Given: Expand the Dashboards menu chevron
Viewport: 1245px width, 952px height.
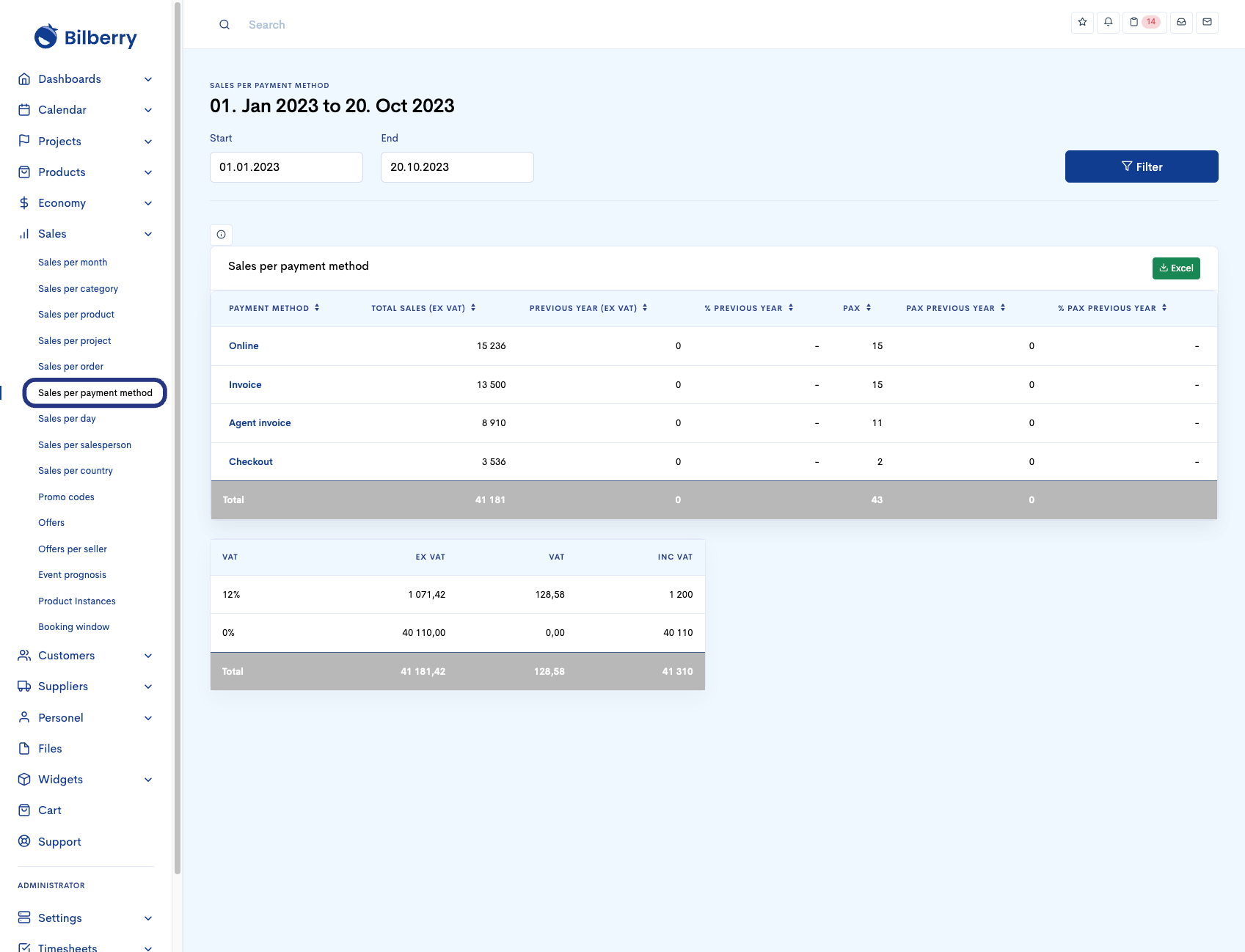Looking at the screenshot, I should 148,79.
